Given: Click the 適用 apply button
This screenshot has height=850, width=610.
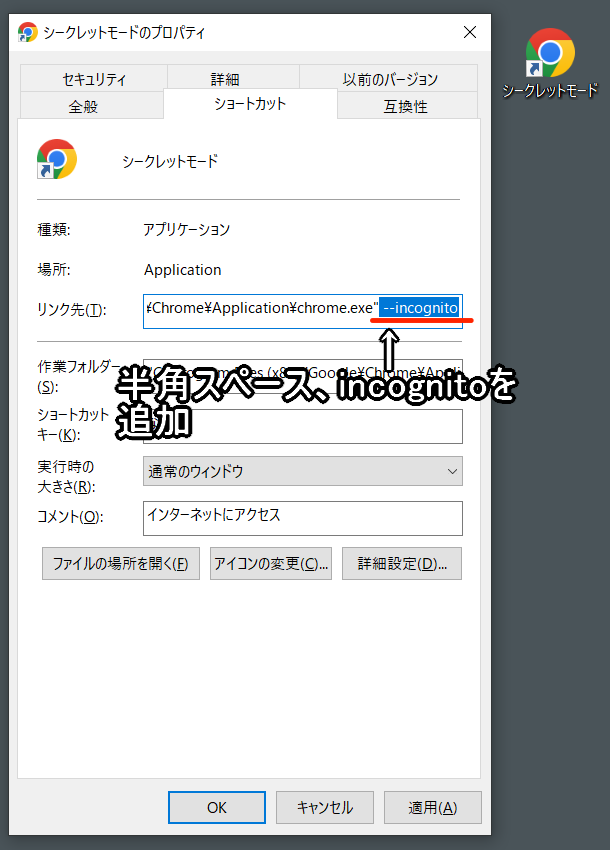Looking at the screenshot, I should (433, 808).
